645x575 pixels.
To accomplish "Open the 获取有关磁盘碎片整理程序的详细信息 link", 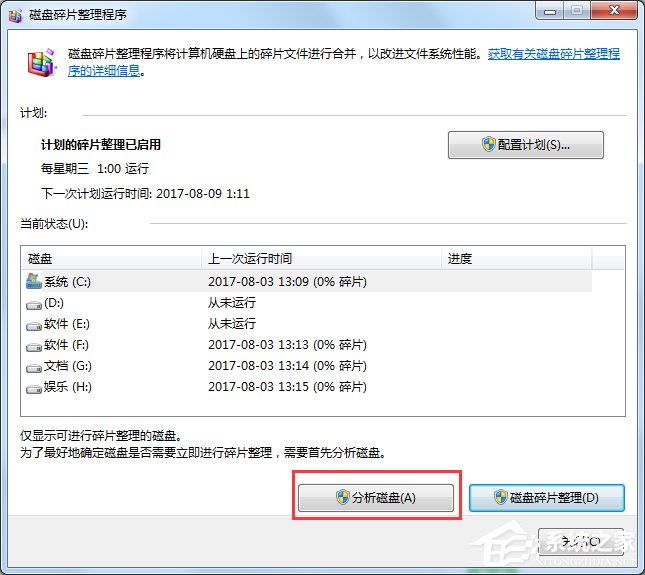I will [x=554, y=54].
